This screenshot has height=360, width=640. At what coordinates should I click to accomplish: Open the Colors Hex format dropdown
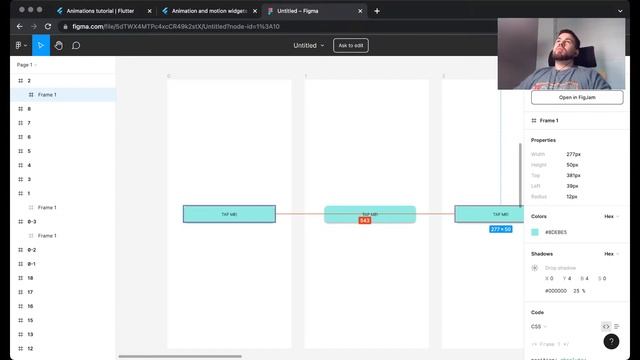tap(611, 216)
